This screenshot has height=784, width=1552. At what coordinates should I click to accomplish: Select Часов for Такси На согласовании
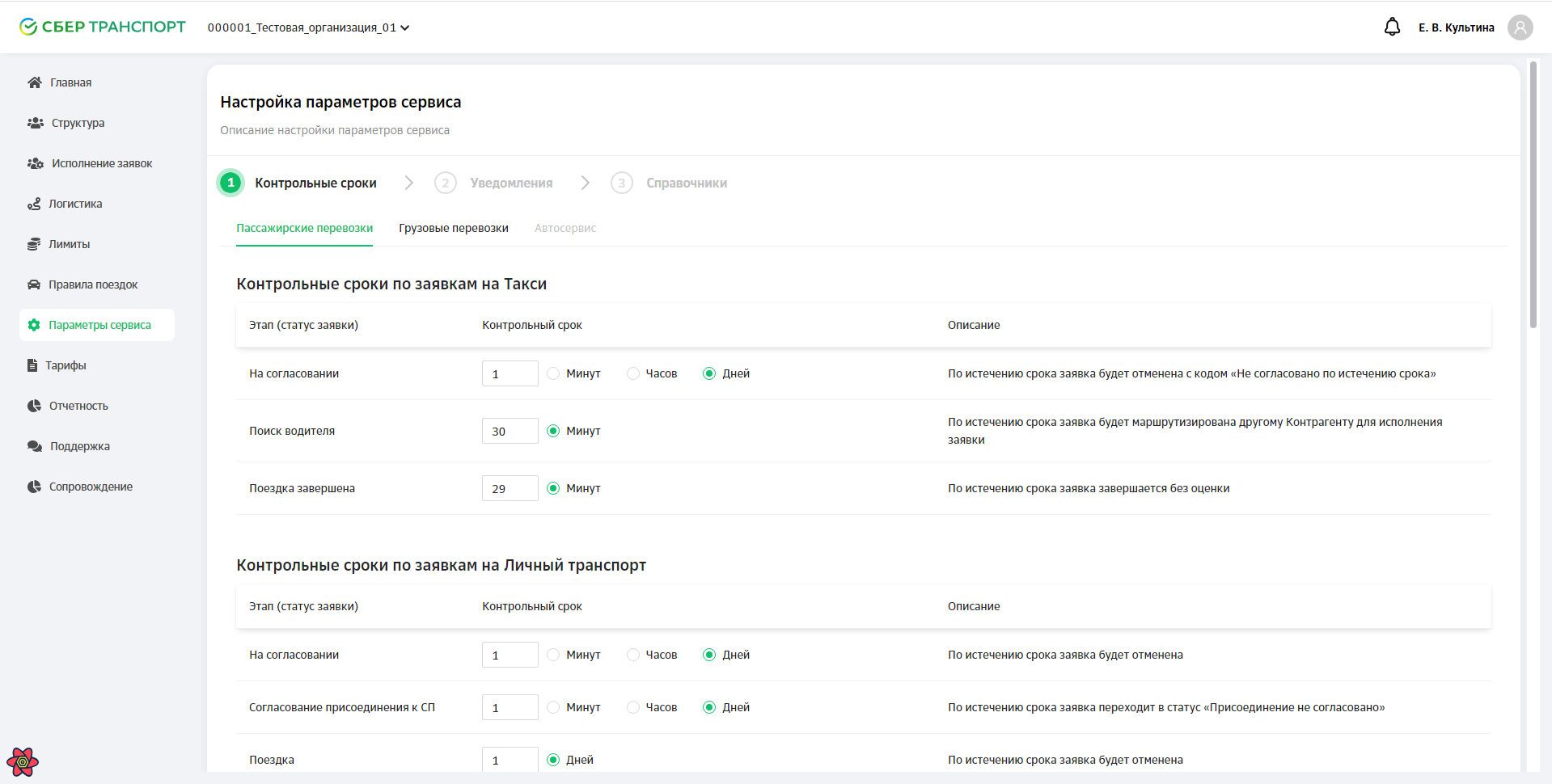[x=633, y=373]
